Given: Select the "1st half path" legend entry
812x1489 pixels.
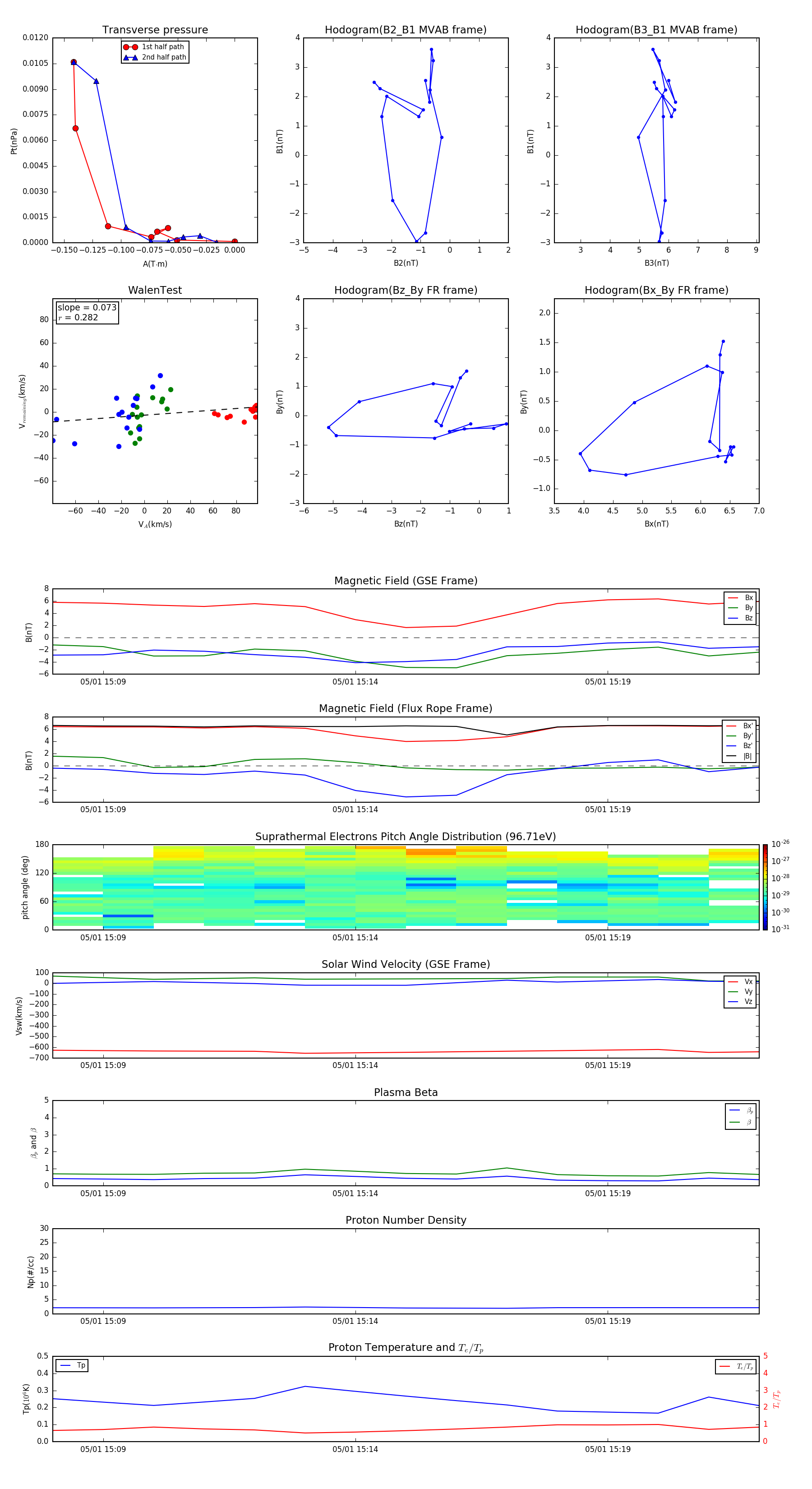Looking at the screenshot, I should (x=154, y=47).
